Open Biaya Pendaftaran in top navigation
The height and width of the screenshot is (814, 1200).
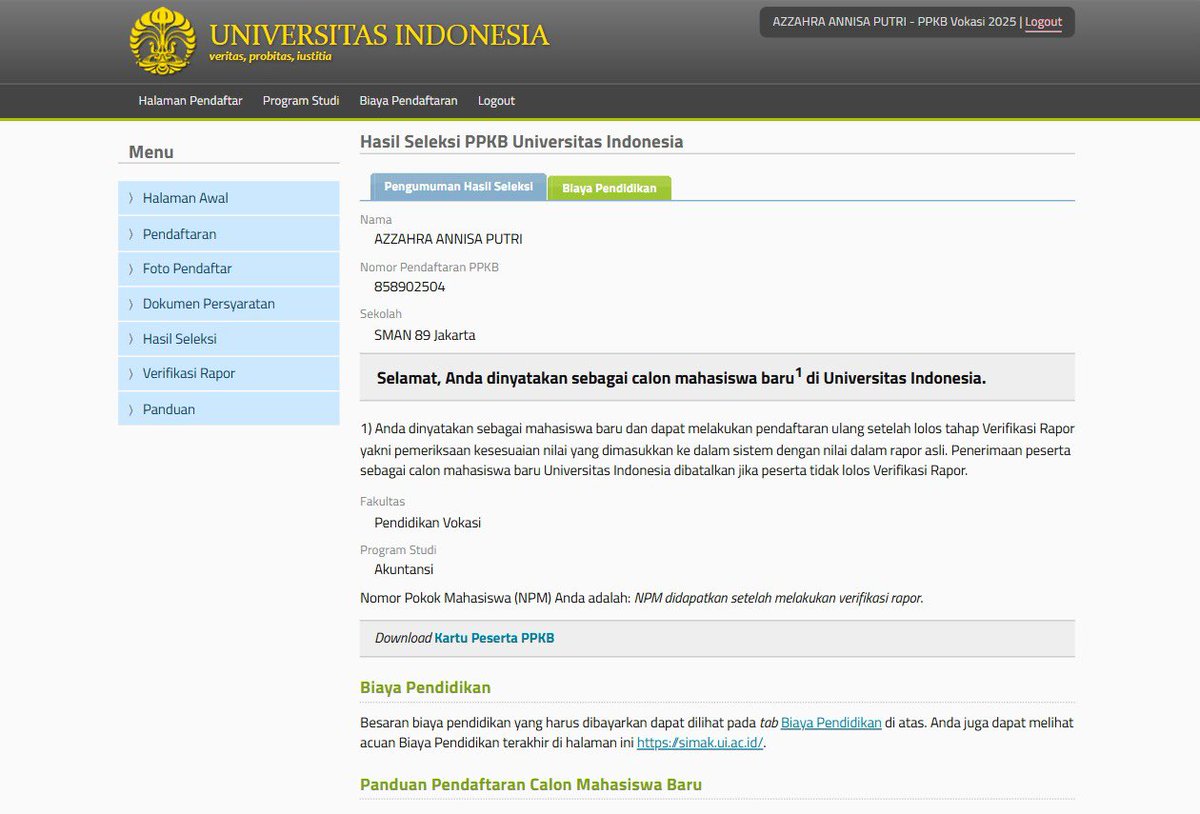tap(408, 101)
